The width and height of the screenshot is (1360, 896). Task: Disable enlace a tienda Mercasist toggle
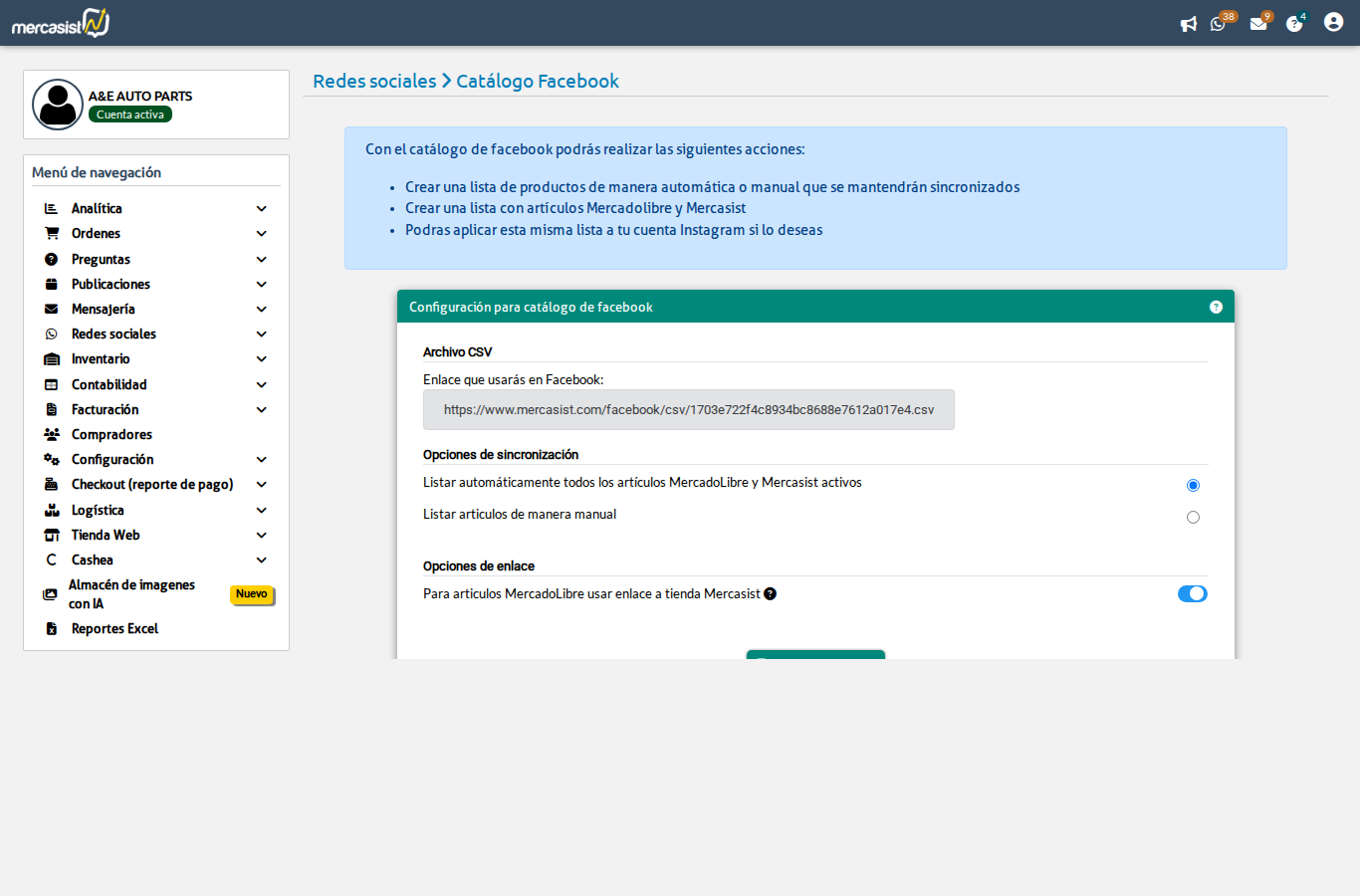[1192, 593]
